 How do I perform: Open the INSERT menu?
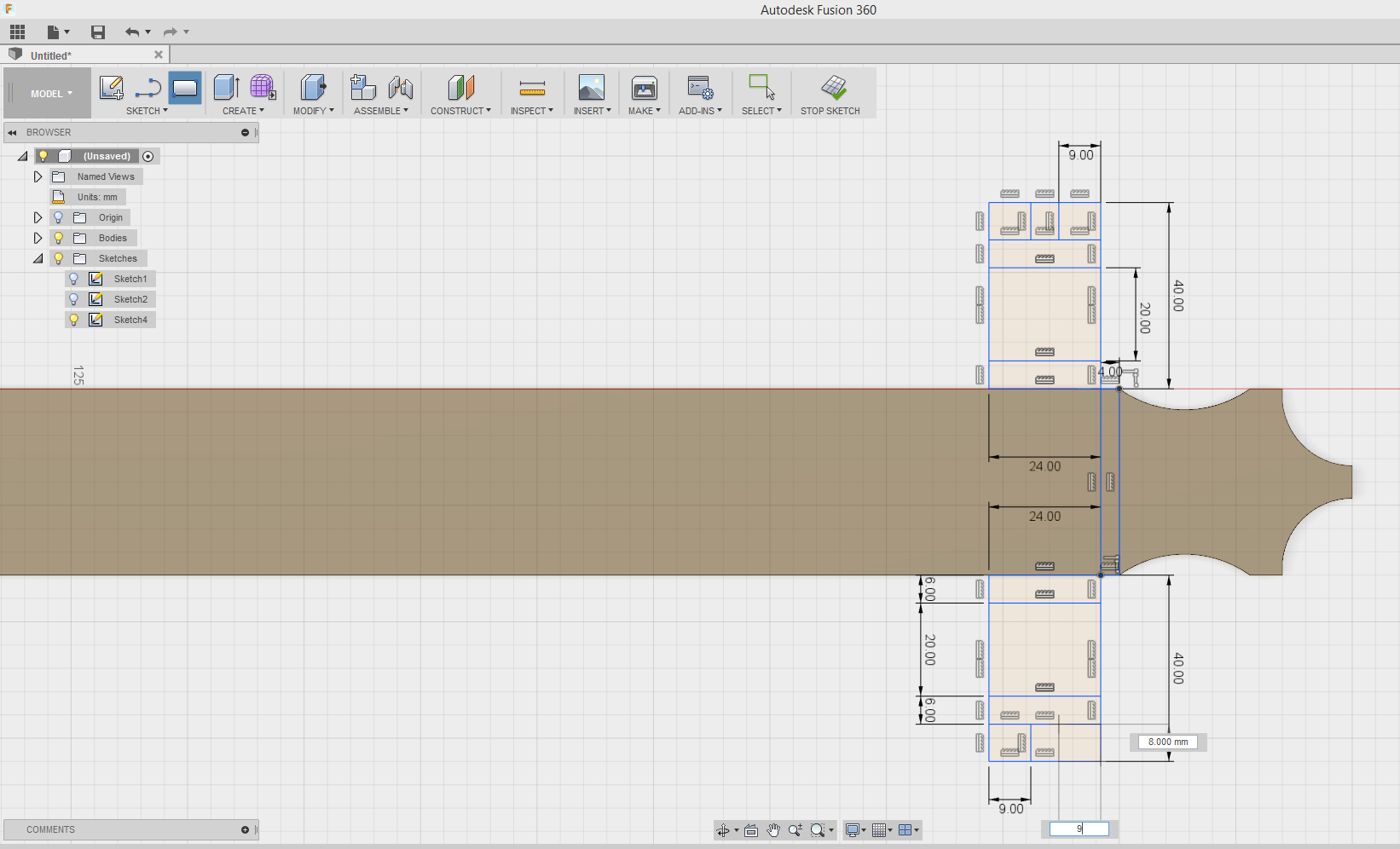[592, 111]
